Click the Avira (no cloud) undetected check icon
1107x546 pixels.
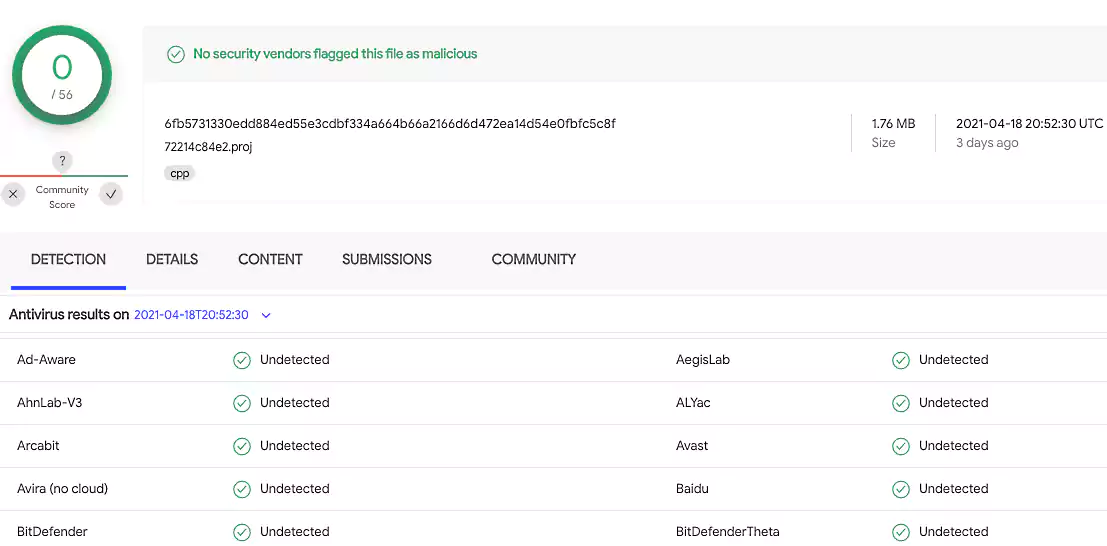pos(242,489)
